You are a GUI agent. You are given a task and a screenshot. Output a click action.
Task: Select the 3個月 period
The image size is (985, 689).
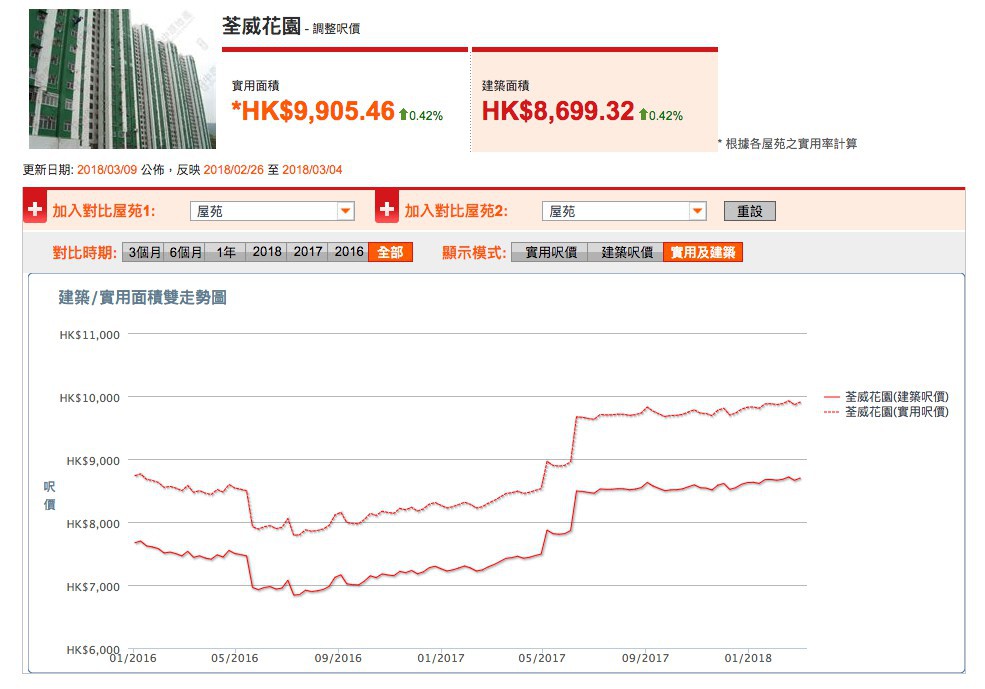pos(143,252)
